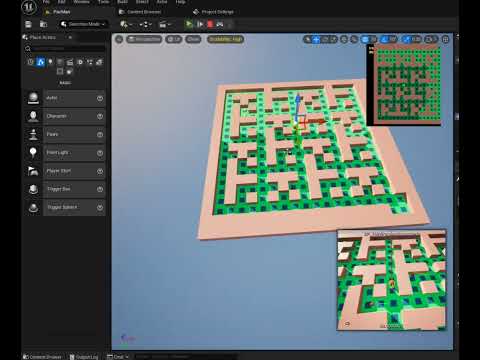Open the Add content dropdown in toolbar

tap(126, 24)
